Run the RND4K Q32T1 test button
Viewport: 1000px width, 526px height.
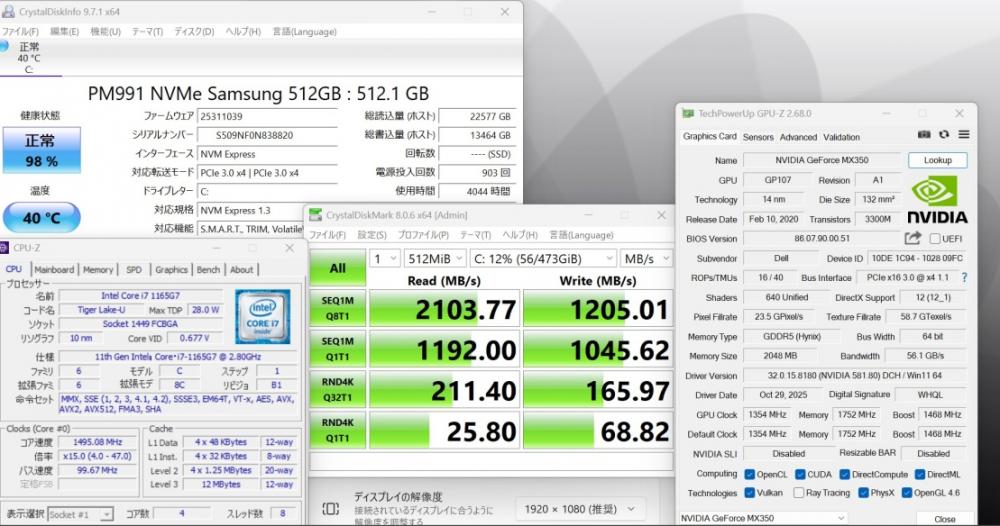tap(337, 390)
